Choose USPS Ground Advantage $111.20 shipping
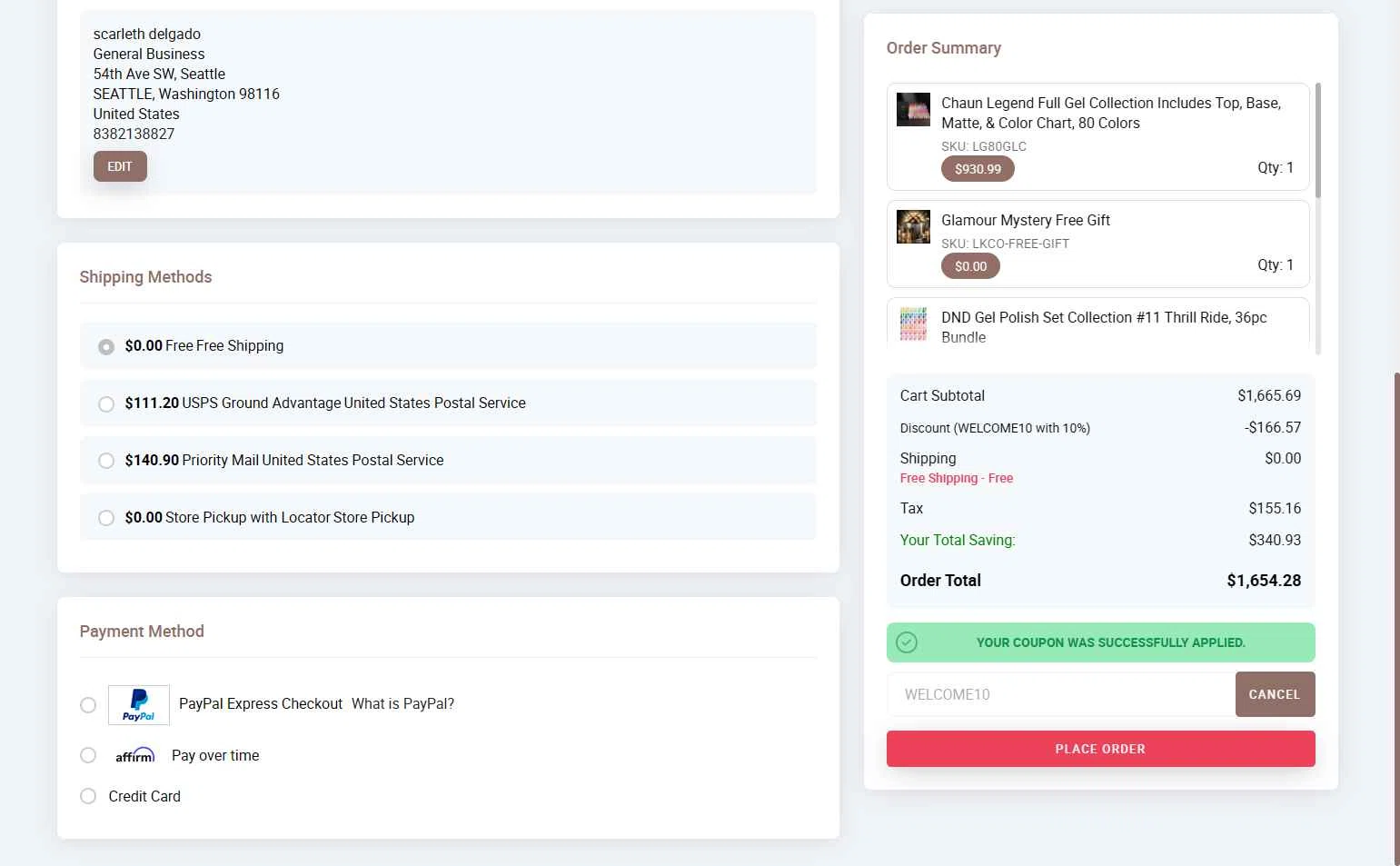Viewport: 1400px width, 866px height. click(x=106, y=403)
